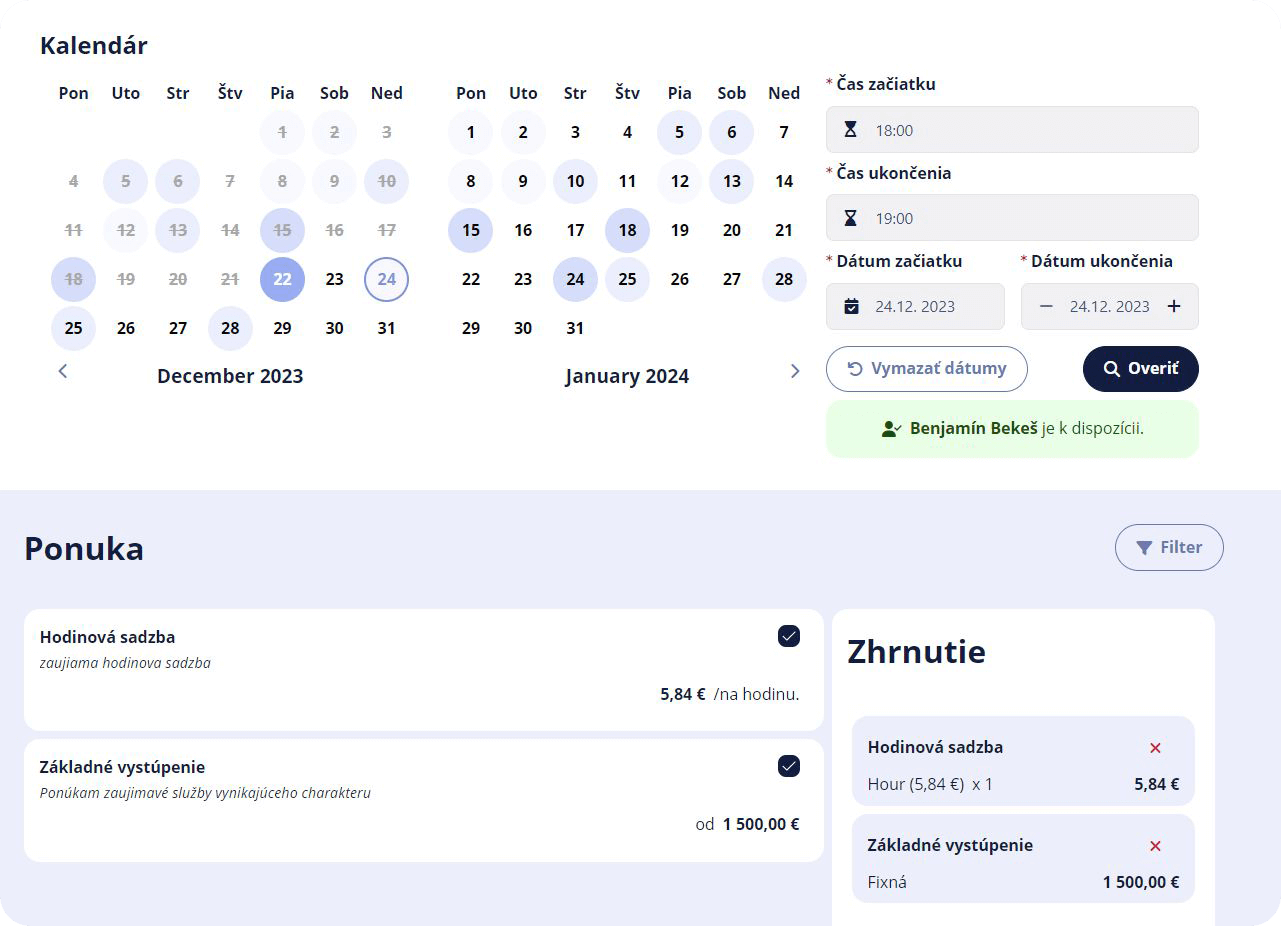Click the January 2024 month label
Viewport: 1282px width, 927px height.
[x=627, y=376]
